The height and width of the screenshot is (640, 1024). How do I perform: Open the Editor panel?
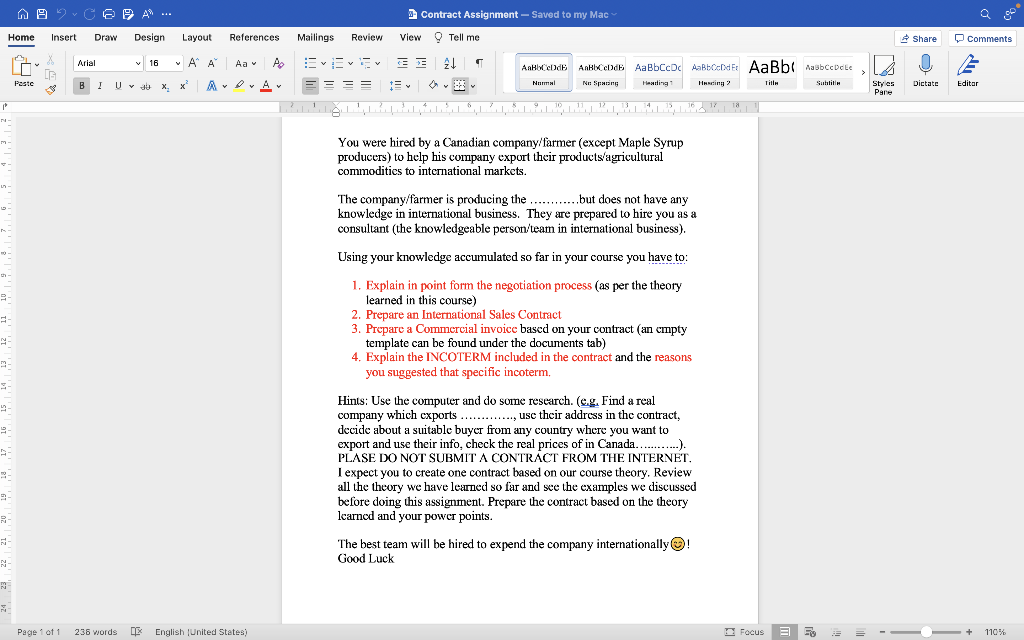point(968,71)
